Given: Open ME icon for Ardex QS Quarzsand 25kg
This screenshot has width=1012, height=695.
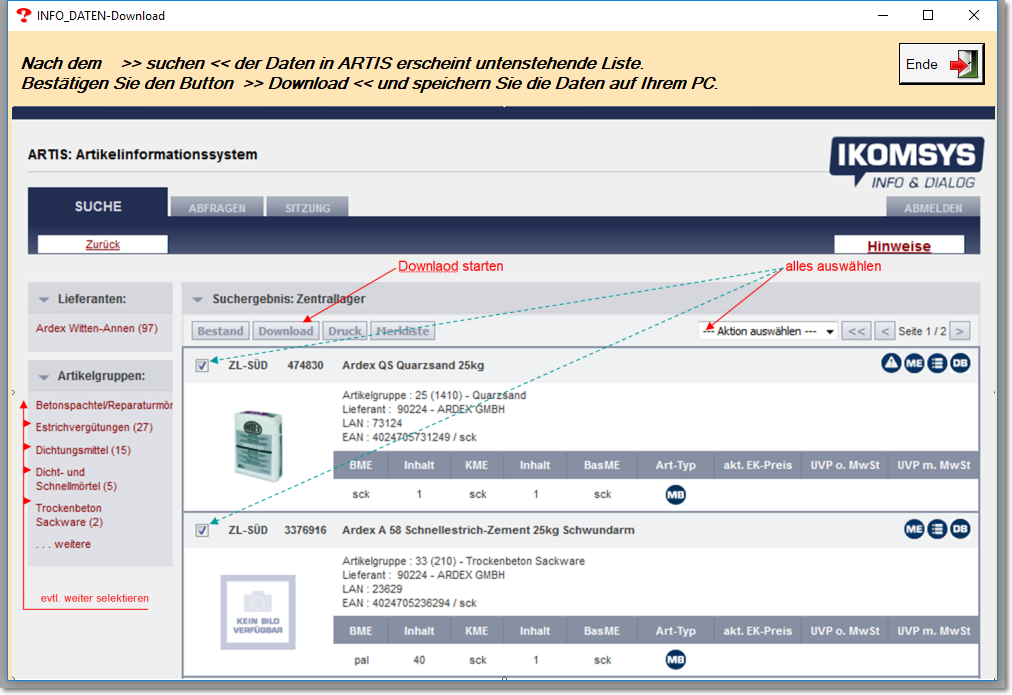Looking at the screenshot, I should tap(914, 363).
